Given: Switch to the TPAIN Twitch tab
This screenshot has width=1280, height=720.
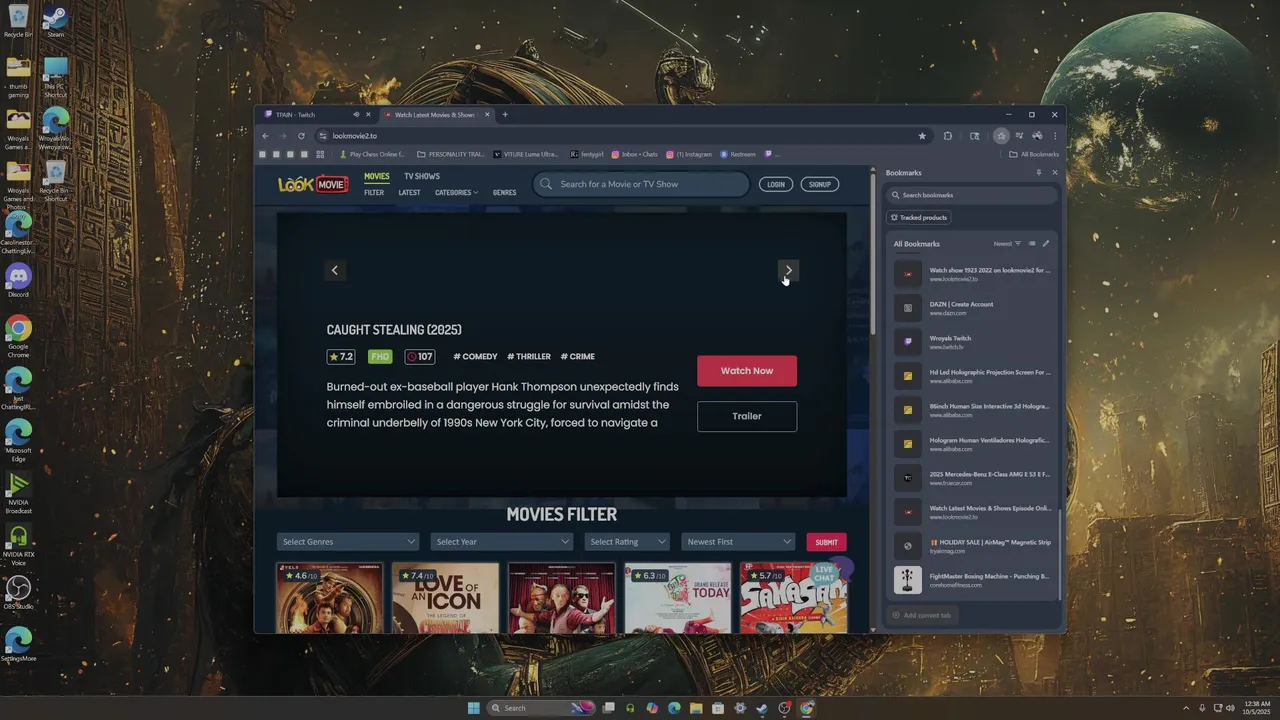Looking at the screenshot, I should pos(309,114).
